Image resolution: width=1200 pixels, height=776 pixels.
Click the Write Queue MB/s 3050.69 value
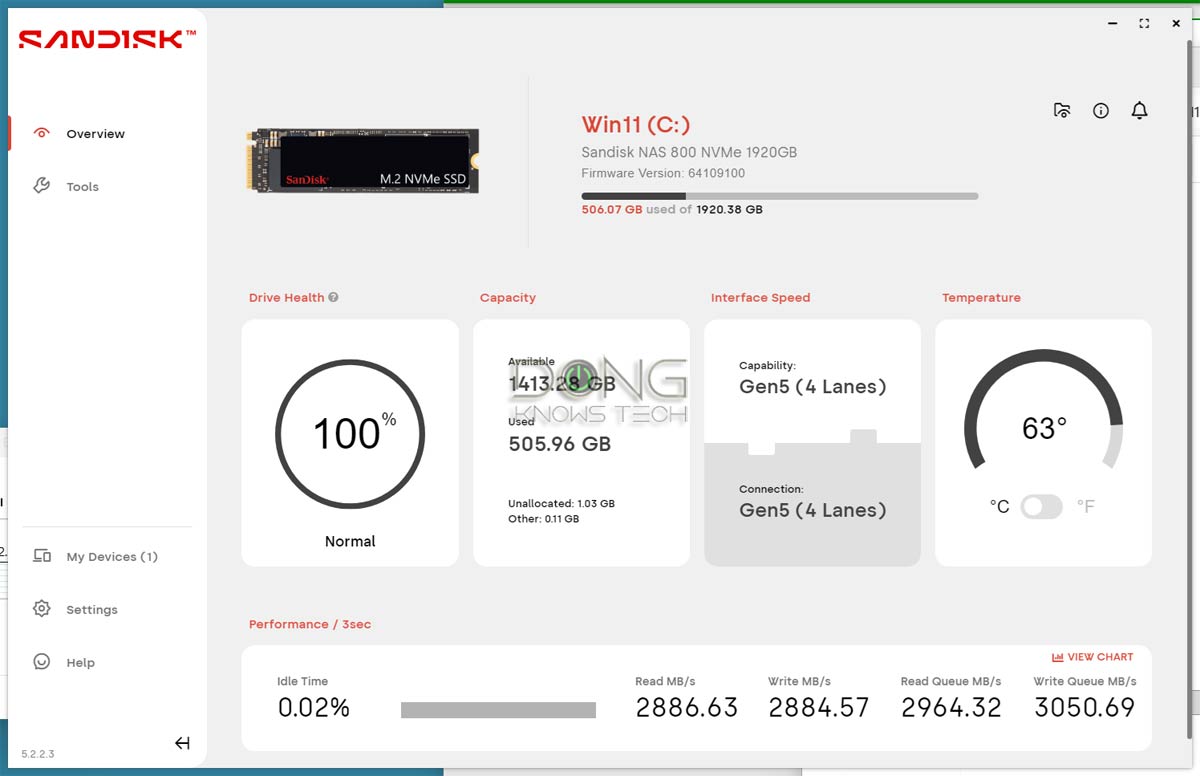click(x=1085, y=708)
